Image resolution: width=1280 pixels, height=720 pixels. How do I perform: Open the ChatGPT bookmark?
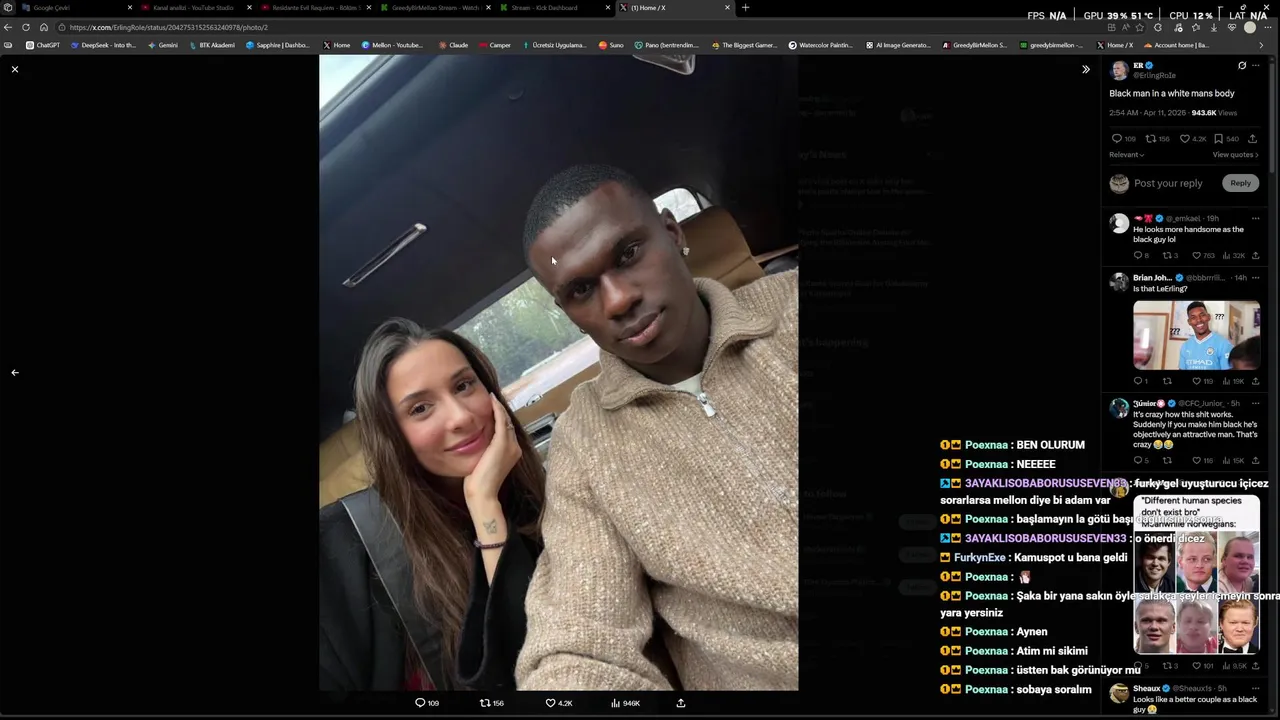[x=43, y=45]
